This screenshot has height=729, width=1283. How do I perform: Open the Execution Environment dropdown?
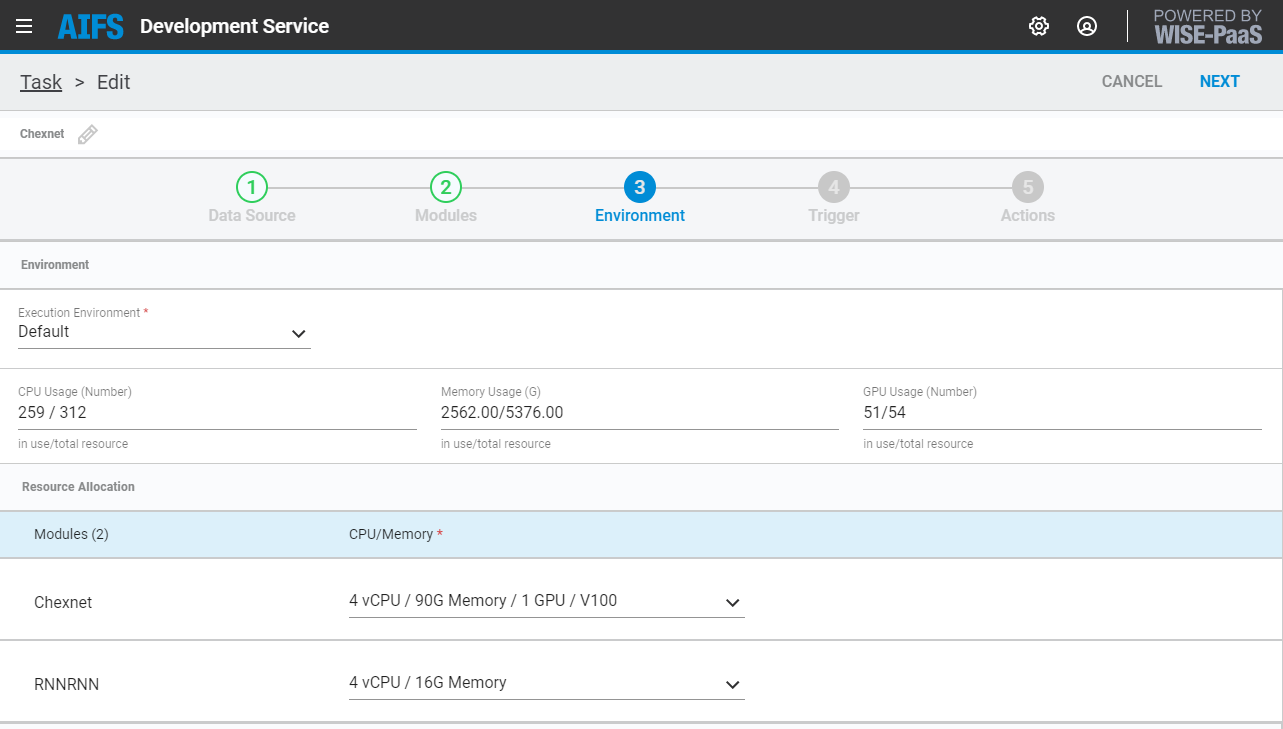click(x=164, y=333)
